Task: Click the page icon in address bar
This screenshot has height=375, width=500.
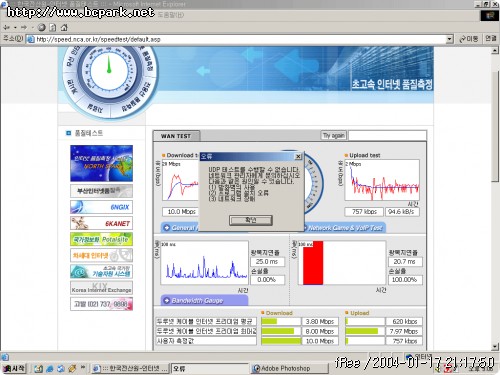Action: point(31,39)
